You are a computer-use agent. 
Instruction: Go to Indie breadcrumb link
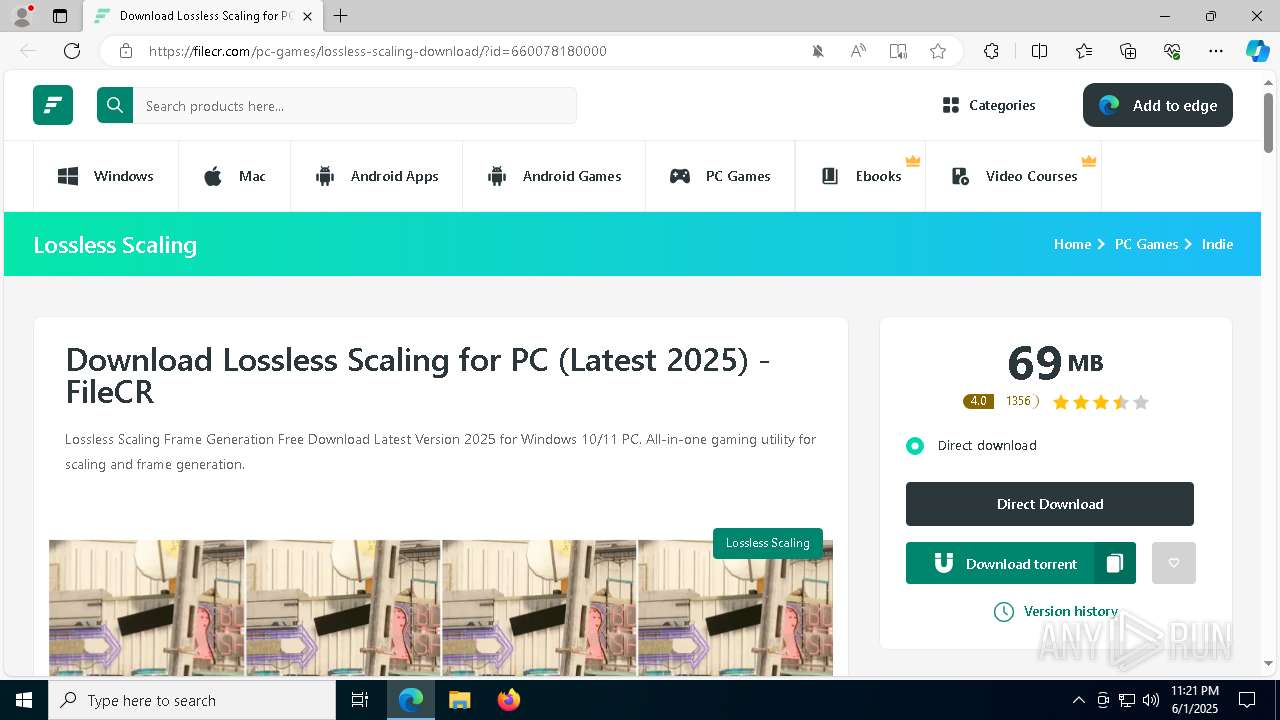1217,244
